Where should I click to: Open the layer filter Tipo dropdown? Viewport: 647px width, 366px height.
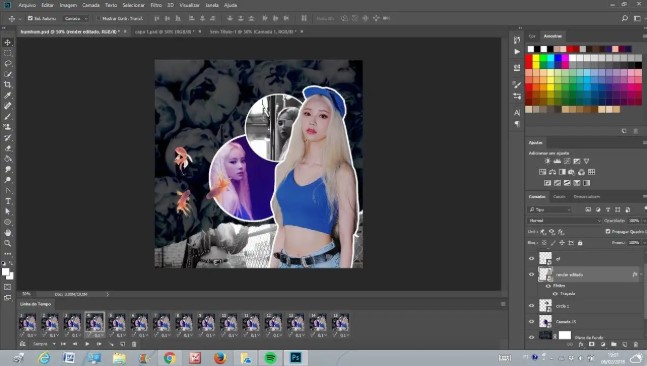point(550,210)
